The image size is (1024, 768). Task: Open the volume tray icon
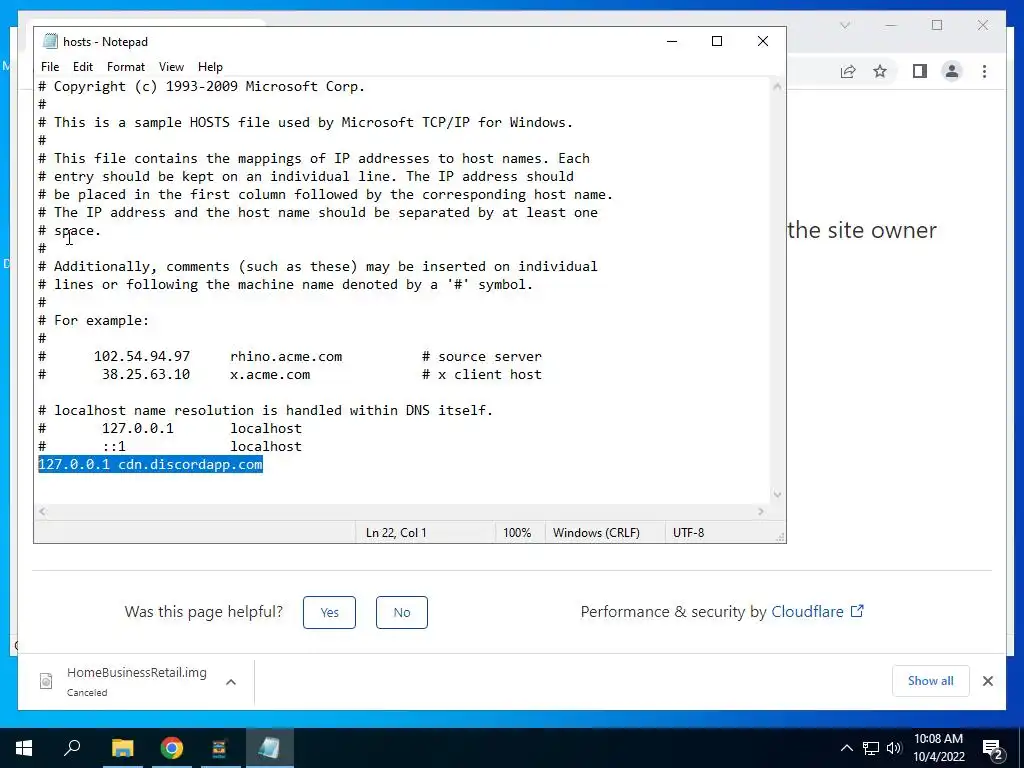(x=894, y=748)
